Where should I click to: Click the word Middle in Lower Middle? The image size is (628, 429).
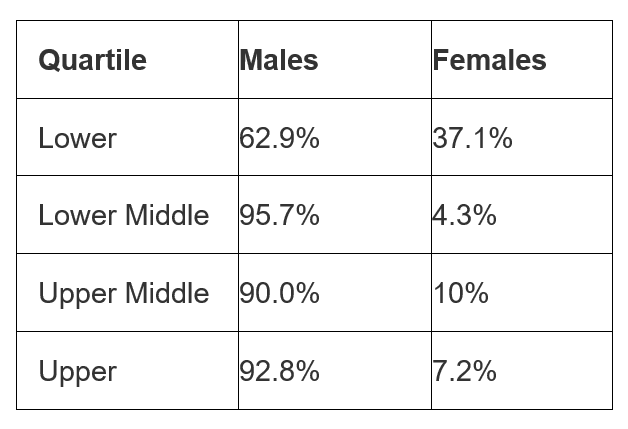[167, 216]
